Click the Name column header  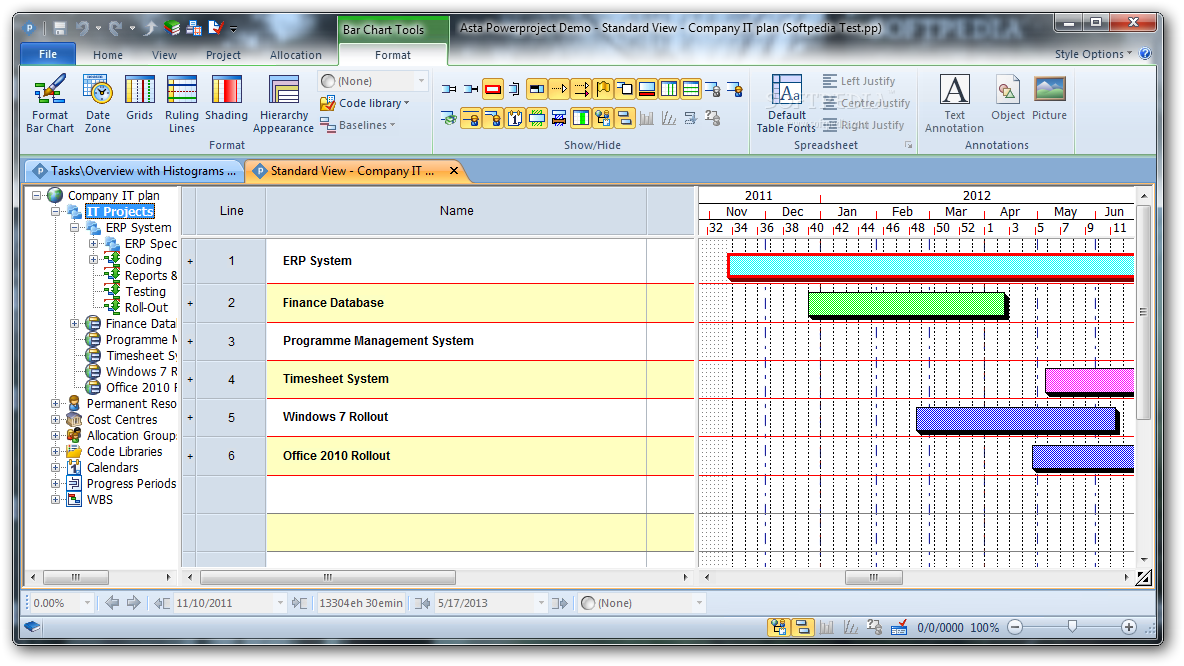click(457, 211)
